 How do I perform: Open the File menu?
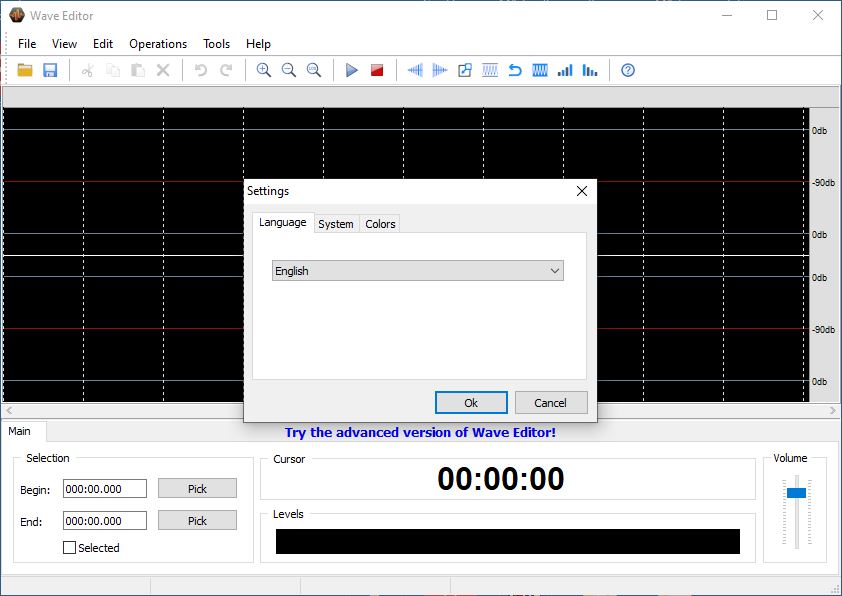pyautogui.click(x=27, y=44)
